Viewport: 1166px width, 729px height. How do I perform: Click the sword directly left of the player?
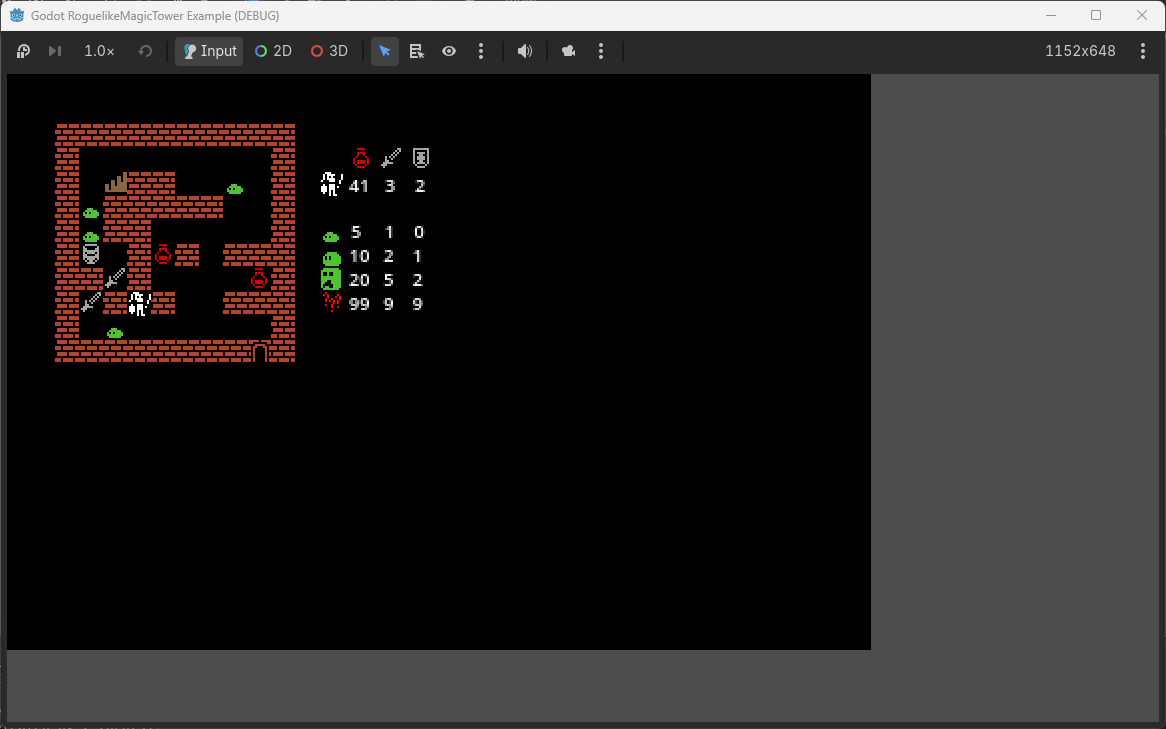[91, 302]
